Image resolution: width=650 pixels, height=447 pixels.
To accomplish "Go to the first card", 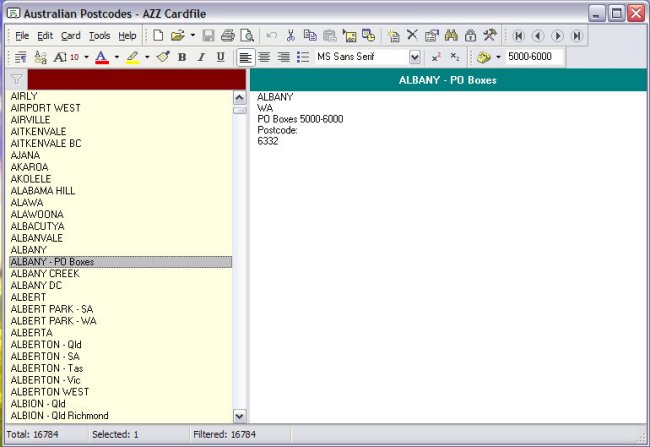I will [x=518, y=36].
